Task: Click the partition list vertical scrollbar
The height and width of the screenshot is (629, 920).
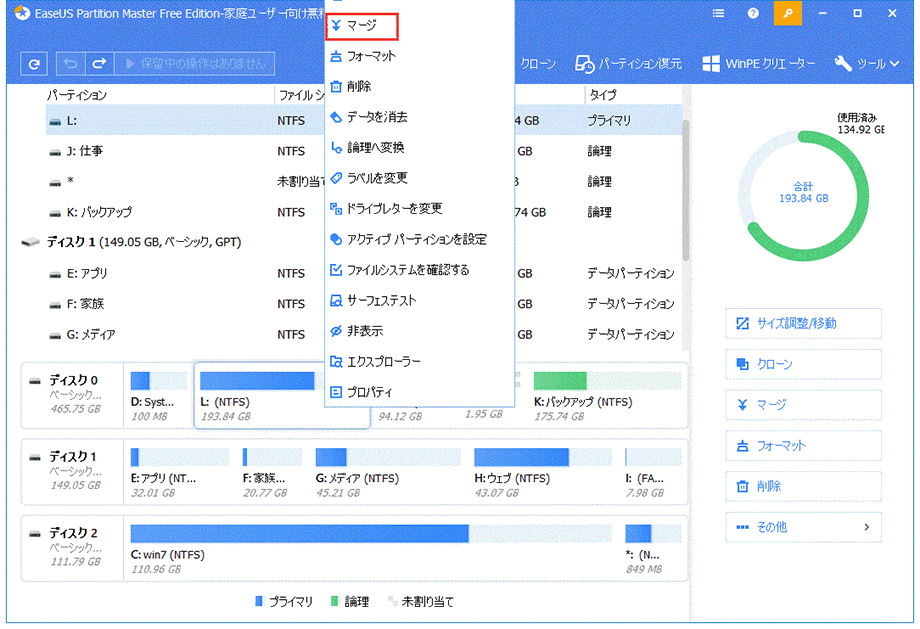Action: [x=685, y=190]
